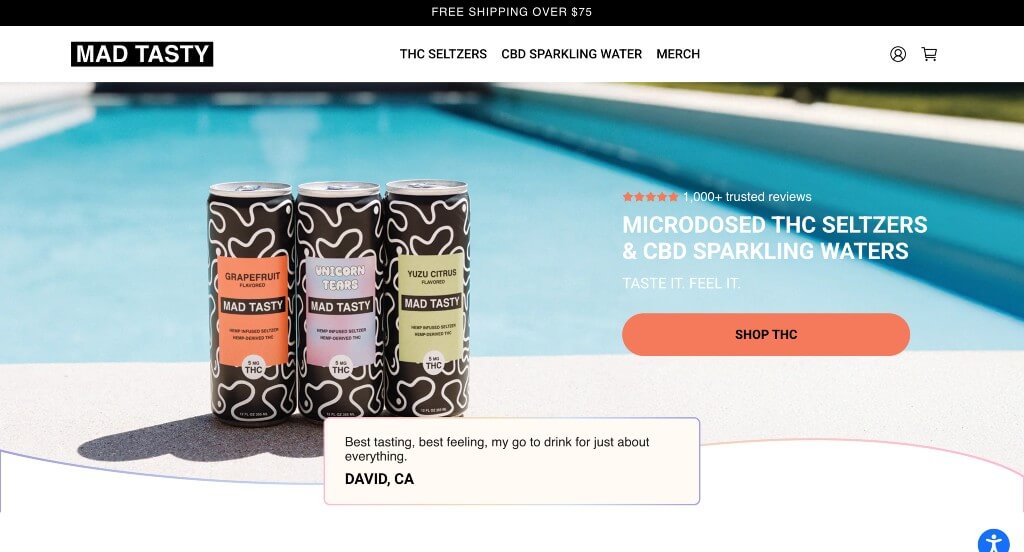Open the shopping cart icon
Image resolution: width=1024 pixels, height=552 pixels.
point(929,54)
